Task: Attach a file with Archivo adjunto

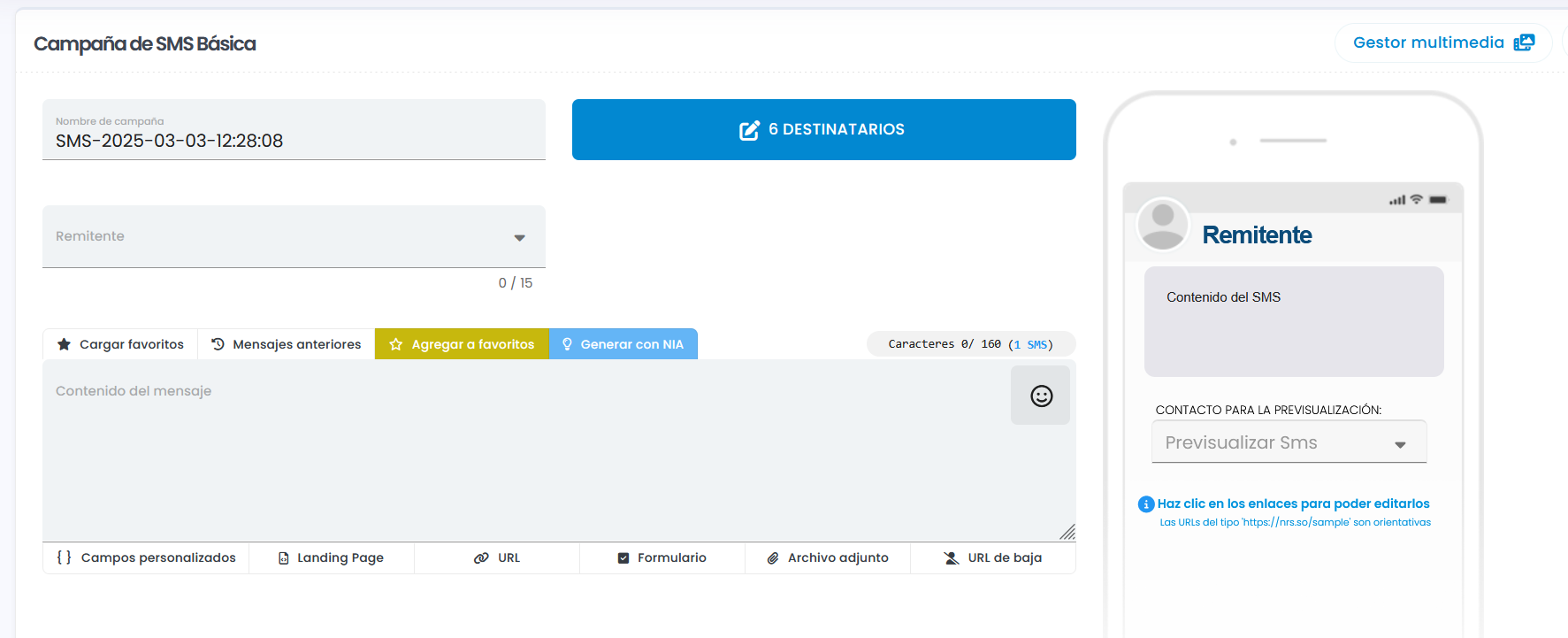Action: 827,558
